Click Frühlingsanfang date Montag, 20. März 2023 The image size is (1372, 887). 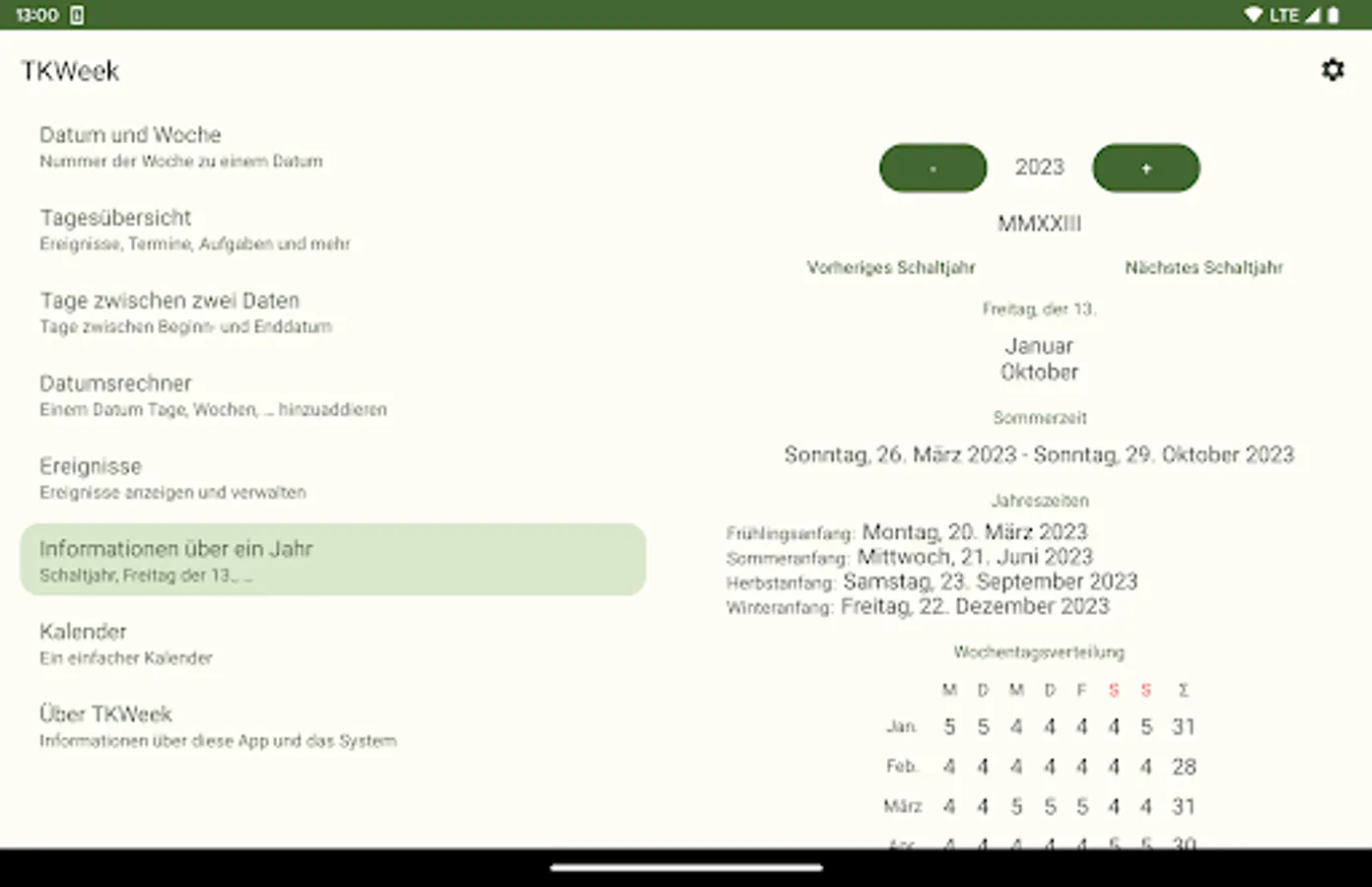(975, 532)
